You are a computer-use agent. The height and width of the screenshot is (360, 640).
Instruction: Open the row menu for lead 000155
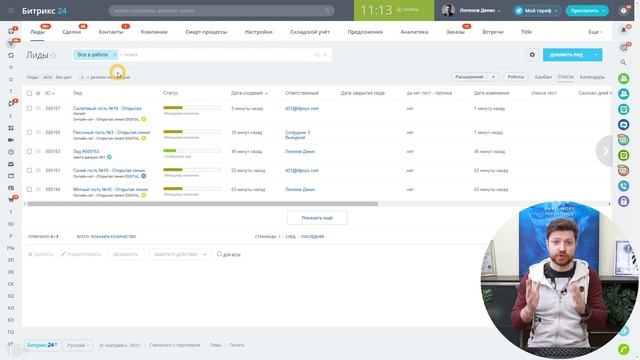[38, 133]
